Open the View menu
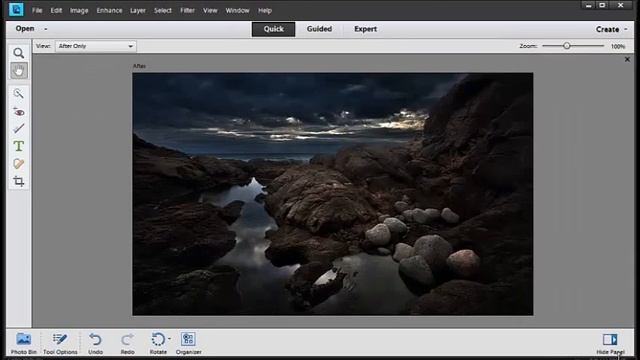Viewport: 640px width, 360px height. coord(211,11)
